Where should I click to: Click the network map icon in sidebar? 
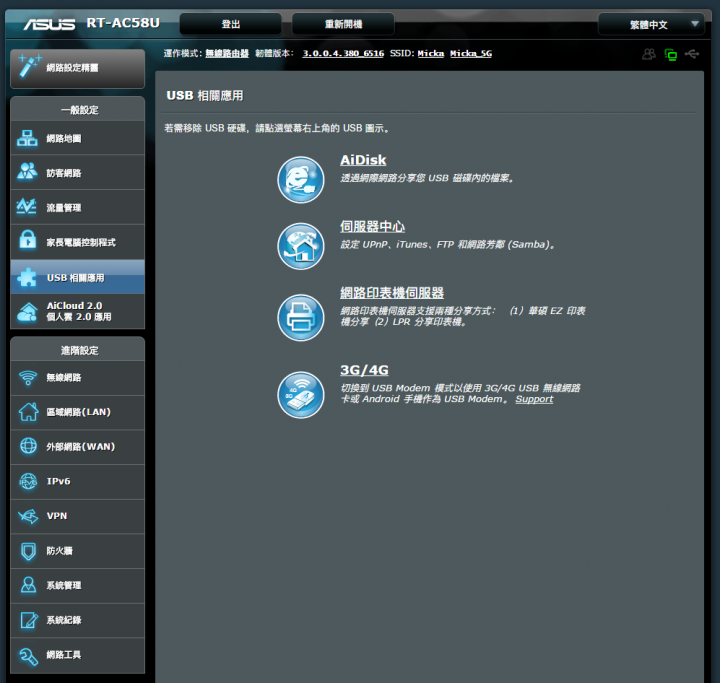pos(27,138)
